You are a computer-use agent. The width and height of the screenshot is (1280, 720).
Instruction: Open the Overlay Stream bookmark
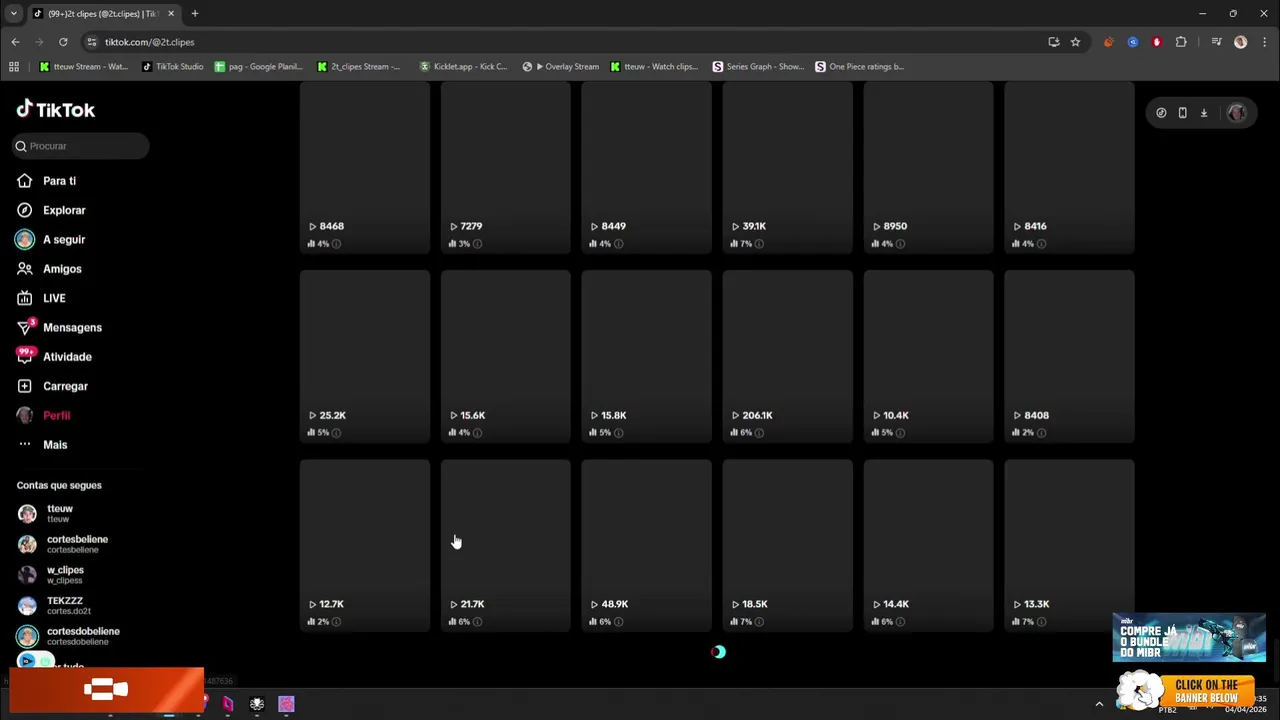pyautogui.click(x=561, y=67)
